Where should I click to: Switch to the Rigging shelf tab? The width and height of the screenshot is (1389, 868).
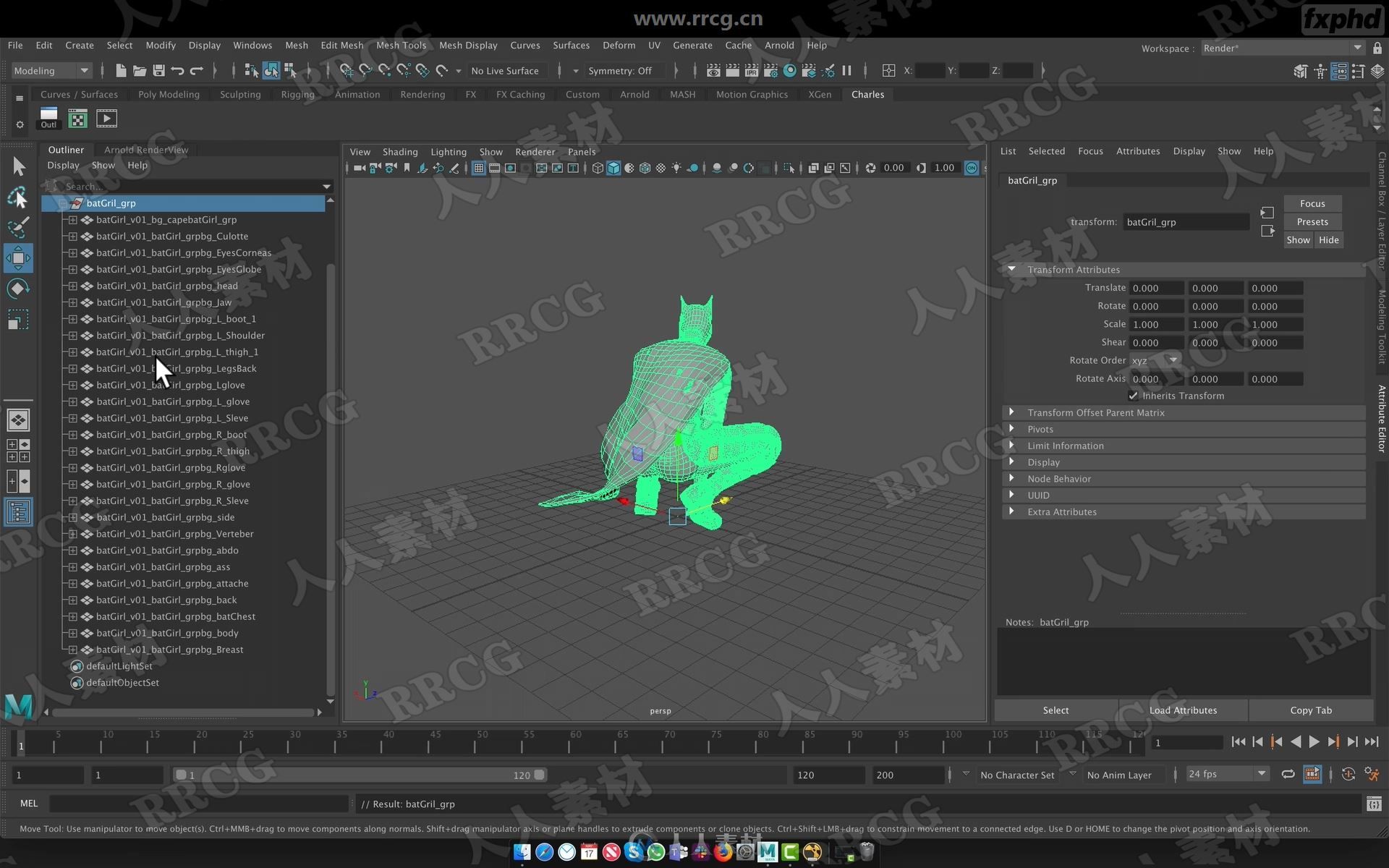click(x=297, y=94)
